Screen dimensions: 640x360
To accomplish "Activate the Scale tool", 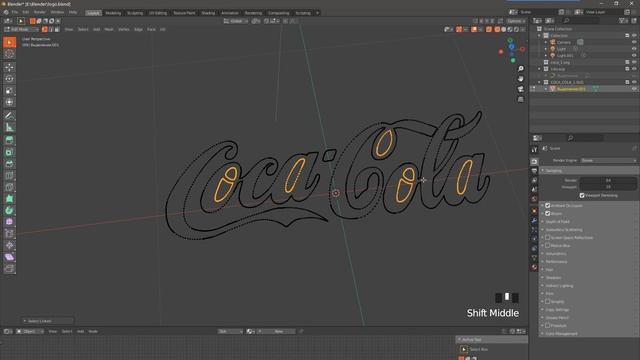I will coord(9,91).
